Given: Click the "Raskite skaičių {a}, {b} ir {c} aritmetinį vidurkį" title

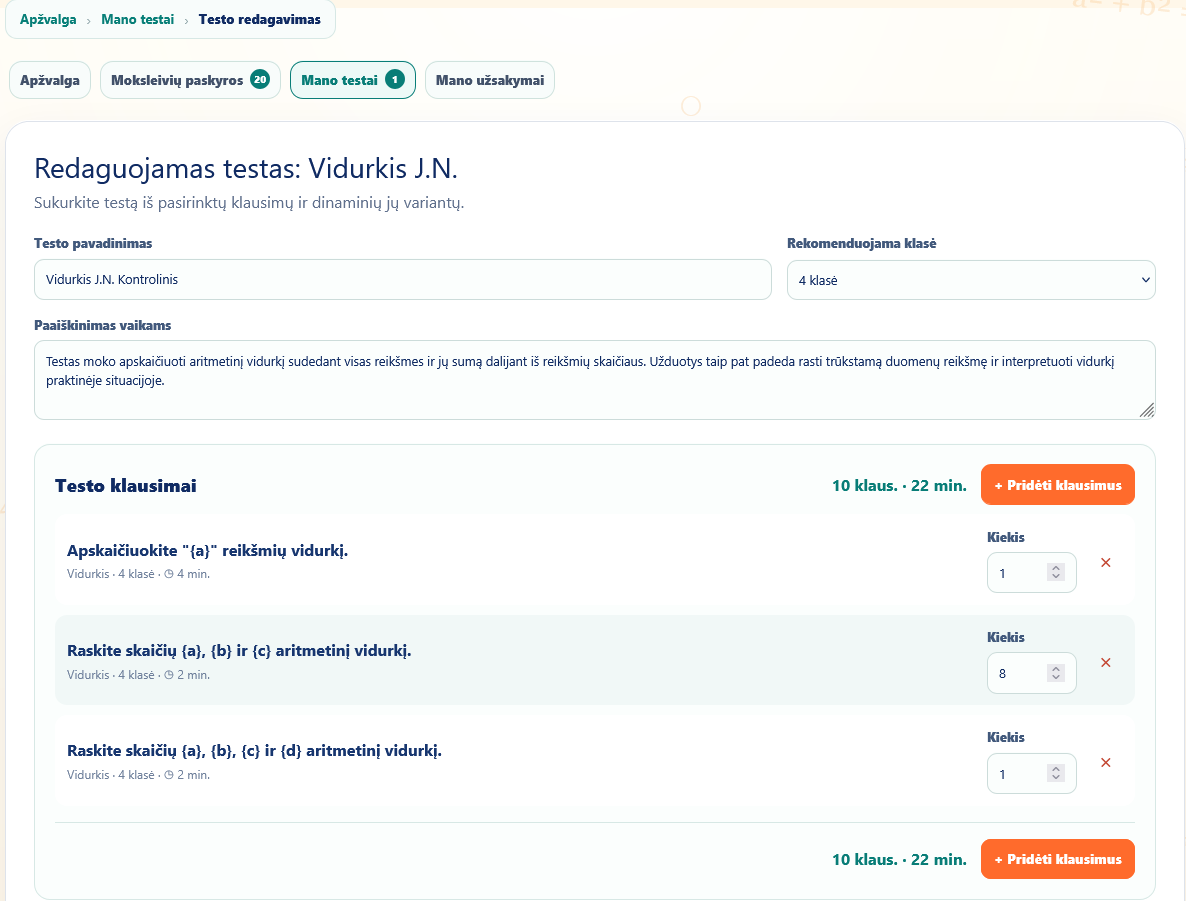Looking at the screenshot, I should tap(239, 651).
